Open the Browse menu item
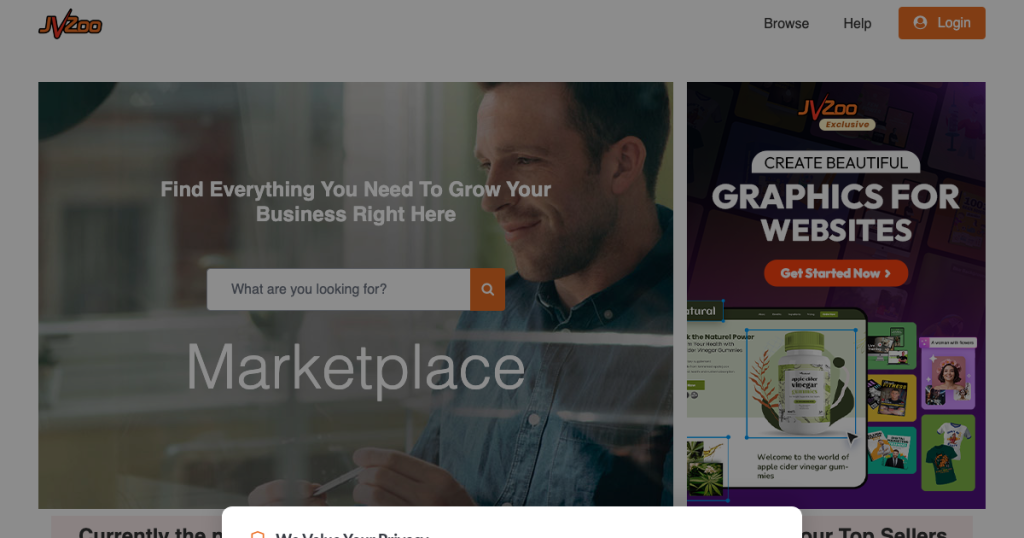The image size is (1024, 538). (786, 24)
